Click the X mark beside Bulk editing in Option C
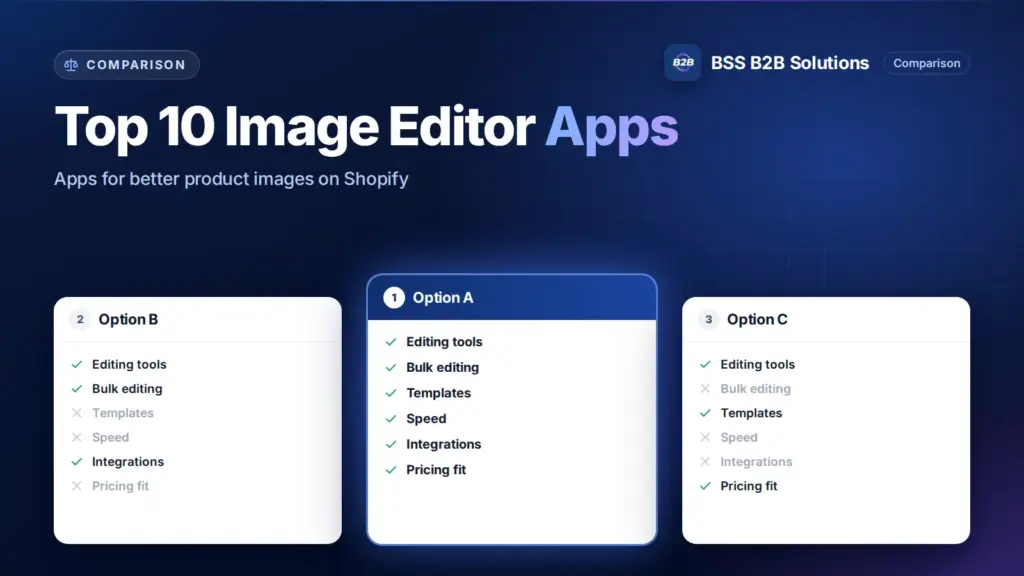The image size is (1024, 576). 705,389
